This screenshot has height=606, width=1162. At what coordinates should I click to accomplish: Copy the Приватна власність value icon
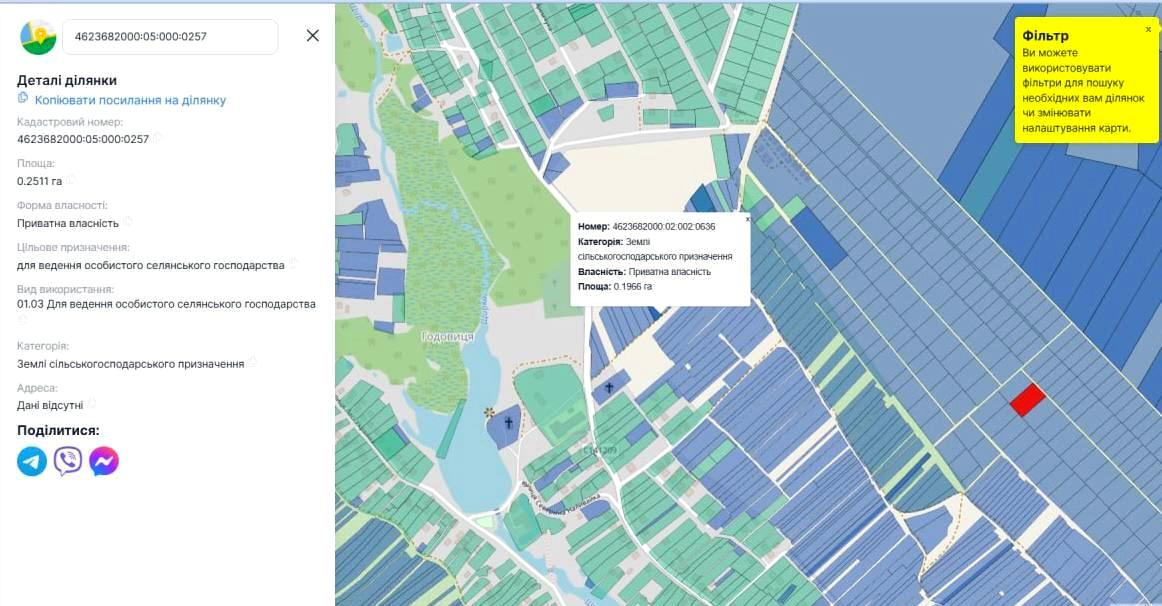(x=128, y=222)
